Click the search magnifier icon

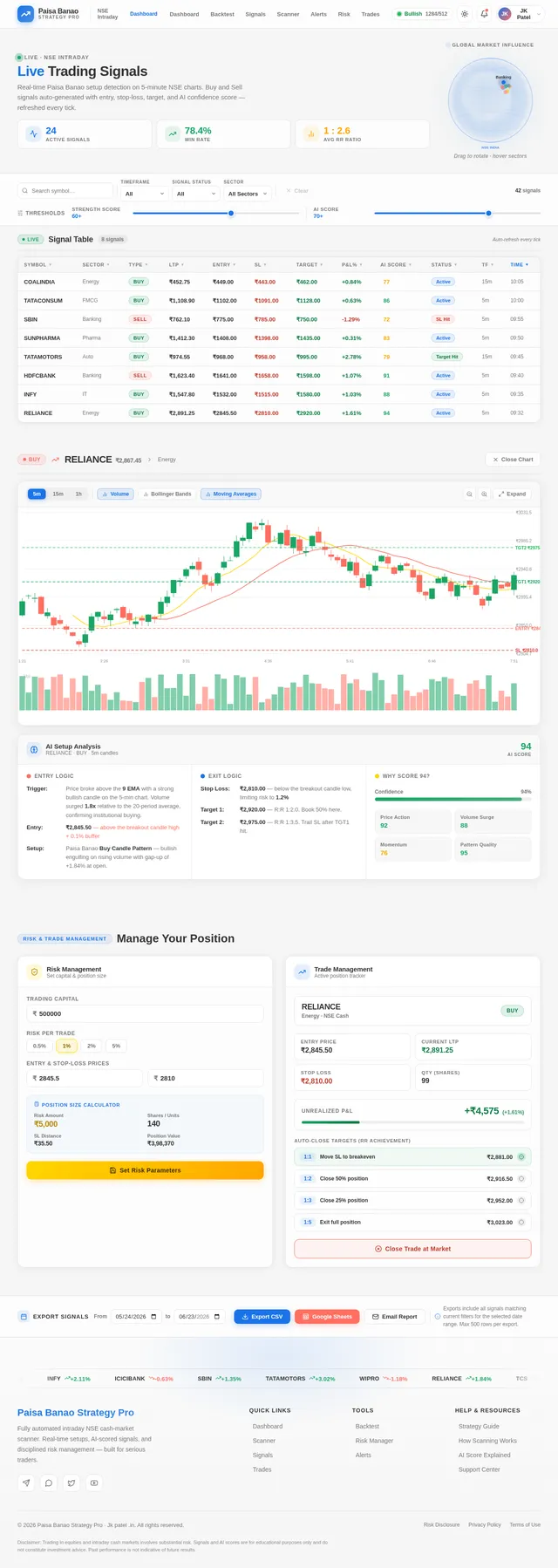[x=25, y=190]
